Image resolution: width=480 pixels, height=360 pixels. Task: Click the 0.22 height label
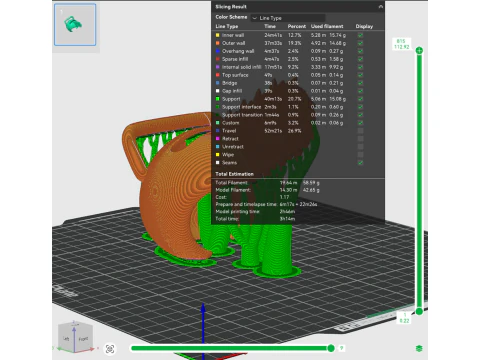[x=404, y=321]
